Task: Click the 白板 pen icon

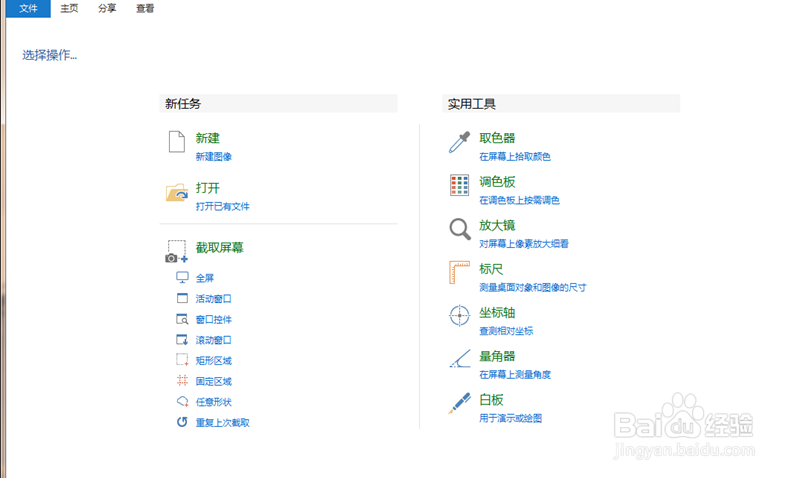Action: [459, 403]
